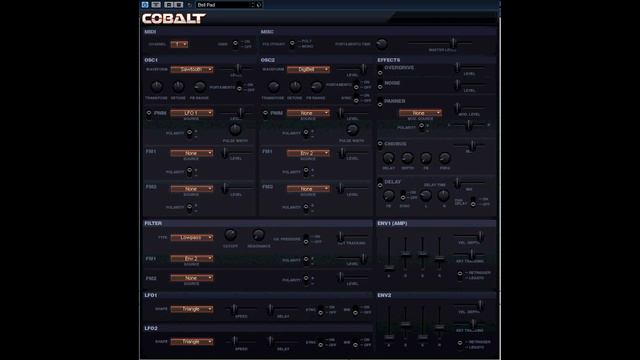Click the Delay Time R knob
This screenshot has height=360, width=640.
(x=443, y=196)
